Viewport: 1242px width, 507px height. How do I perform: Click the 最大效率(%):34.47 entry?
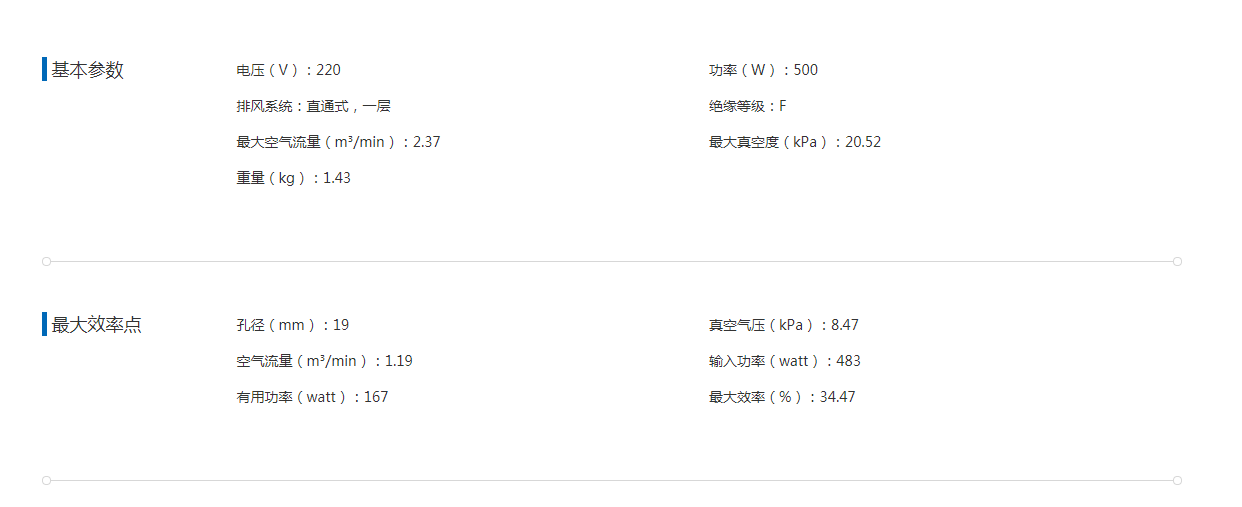(782, 397)
